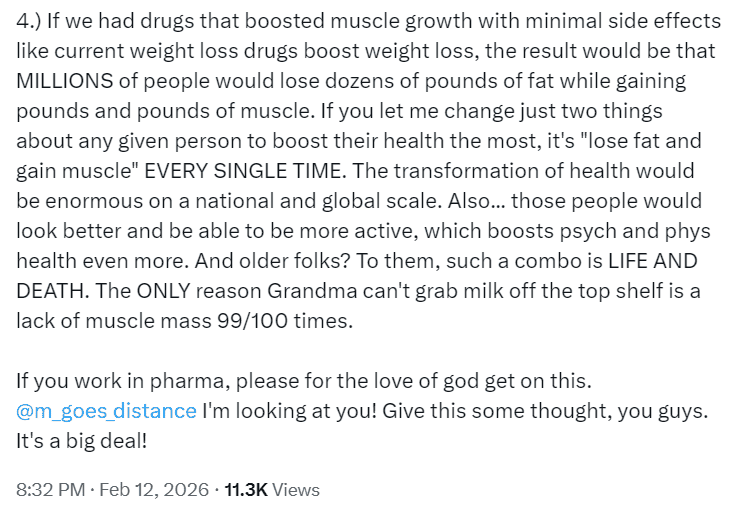Open the 11.3K Views count

[x=272, y=490]
